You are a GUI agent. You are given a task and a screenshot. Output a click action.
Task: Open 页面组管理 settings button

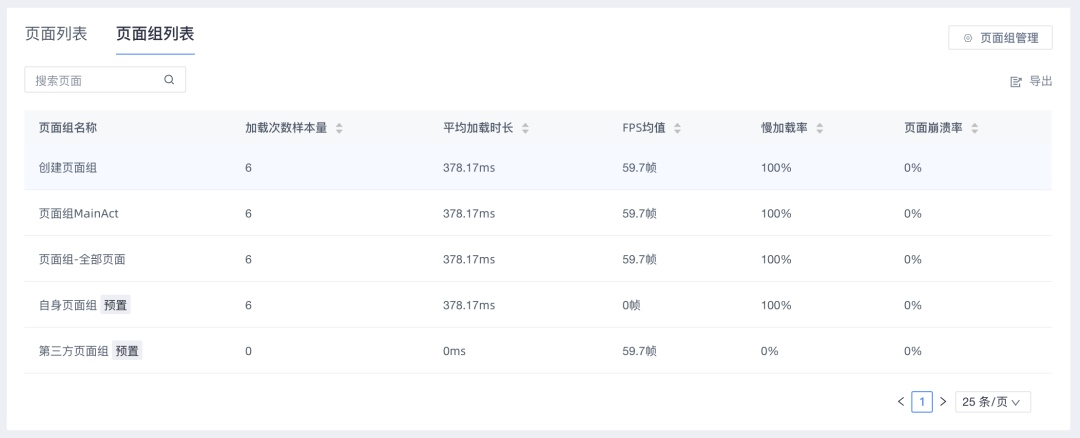[1000, 38]
